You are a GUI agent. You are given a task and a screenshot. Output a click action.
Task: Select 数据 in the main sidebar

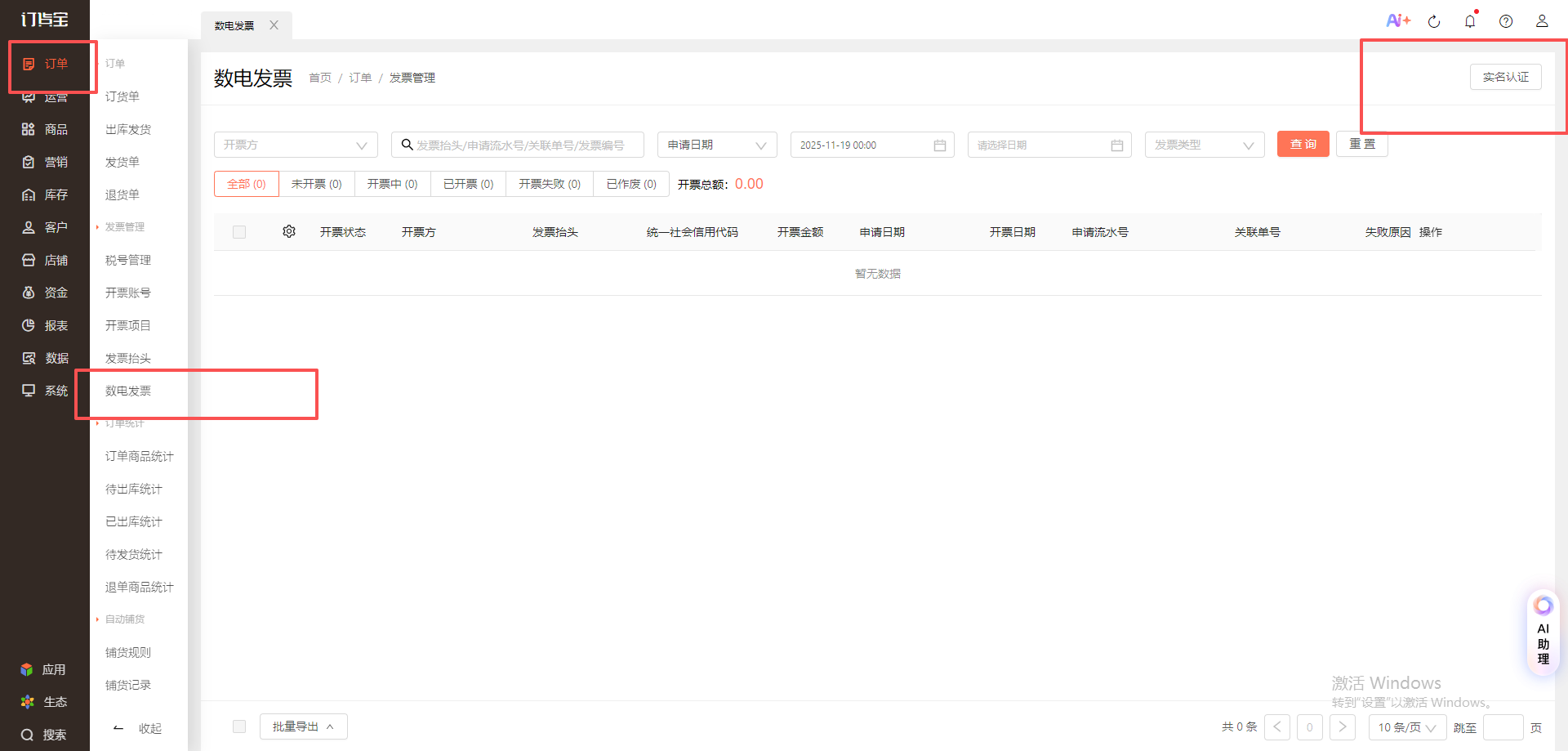point(45,358)
